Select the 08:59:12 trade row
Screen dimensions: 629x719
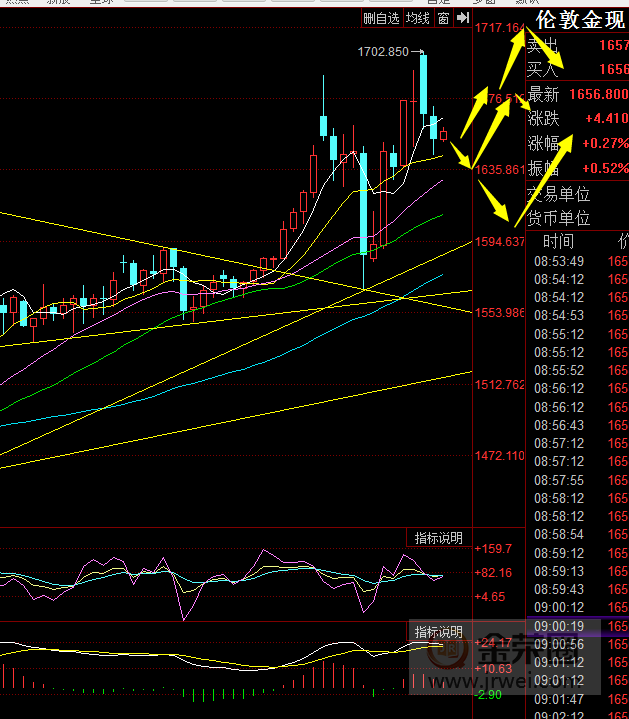point(578,553)
